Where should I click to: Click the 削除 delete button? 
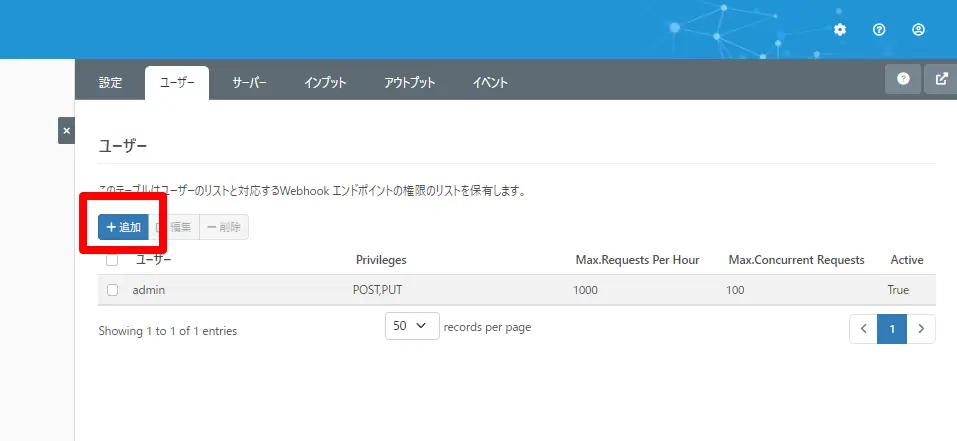[224, 227]
